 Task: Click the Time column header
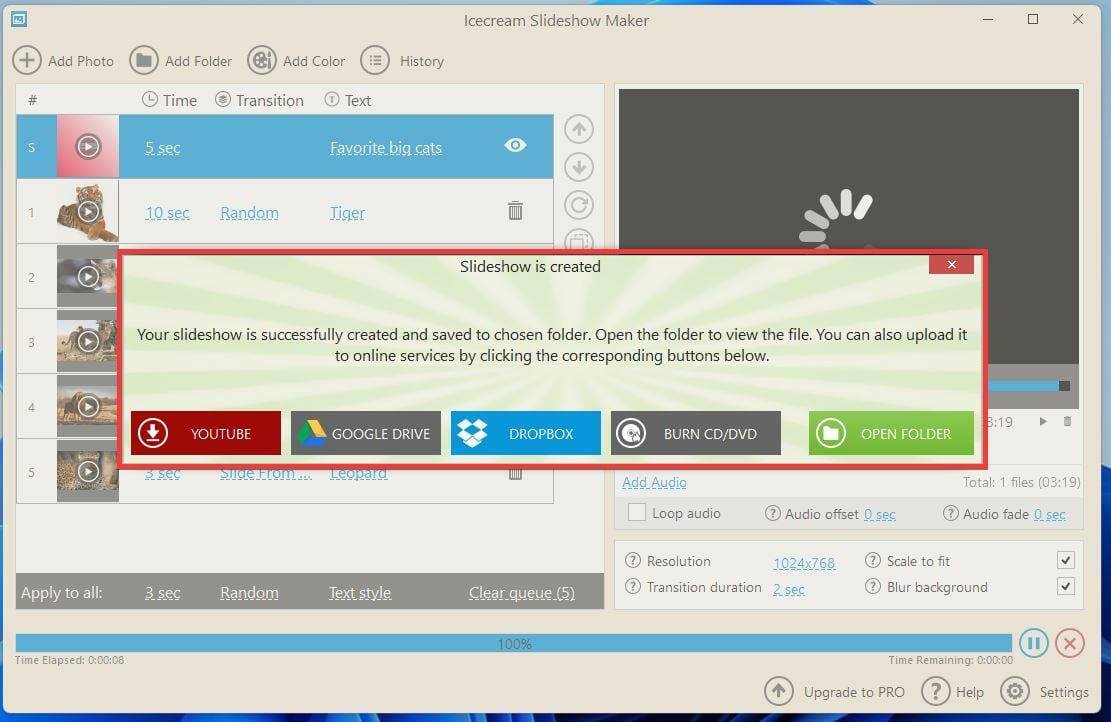[x=169, y=100]
